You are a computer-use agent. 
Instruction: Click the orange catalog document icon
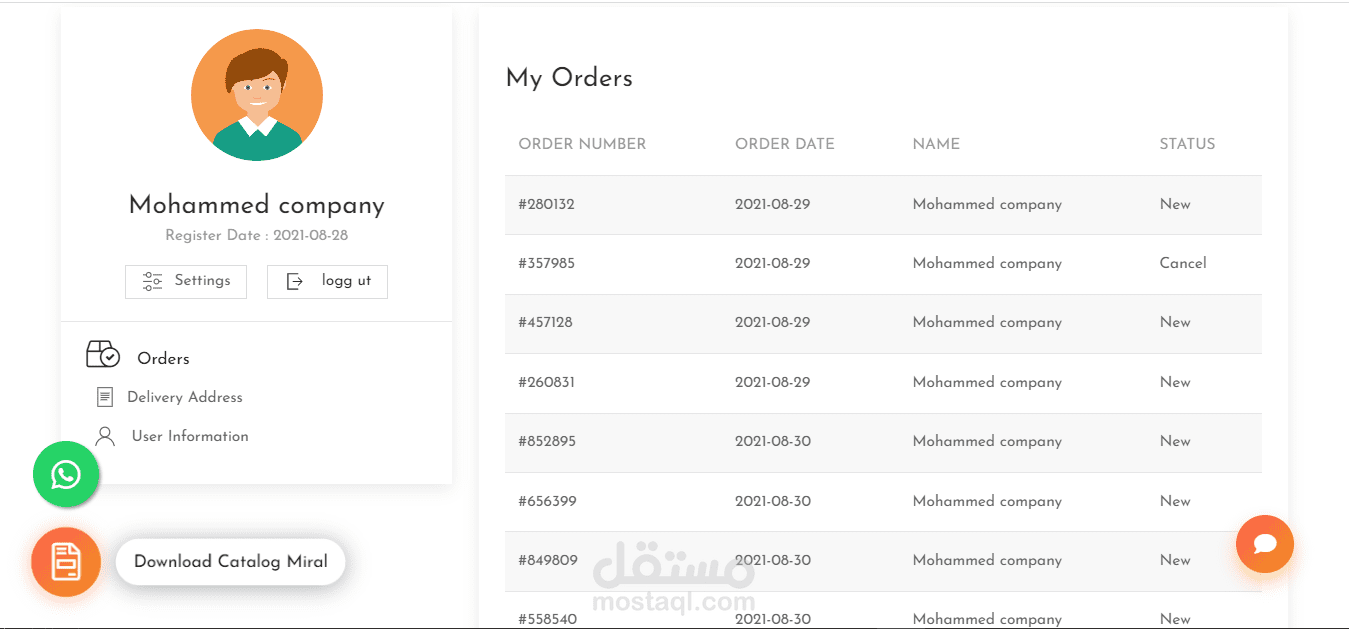pos(66,562)
